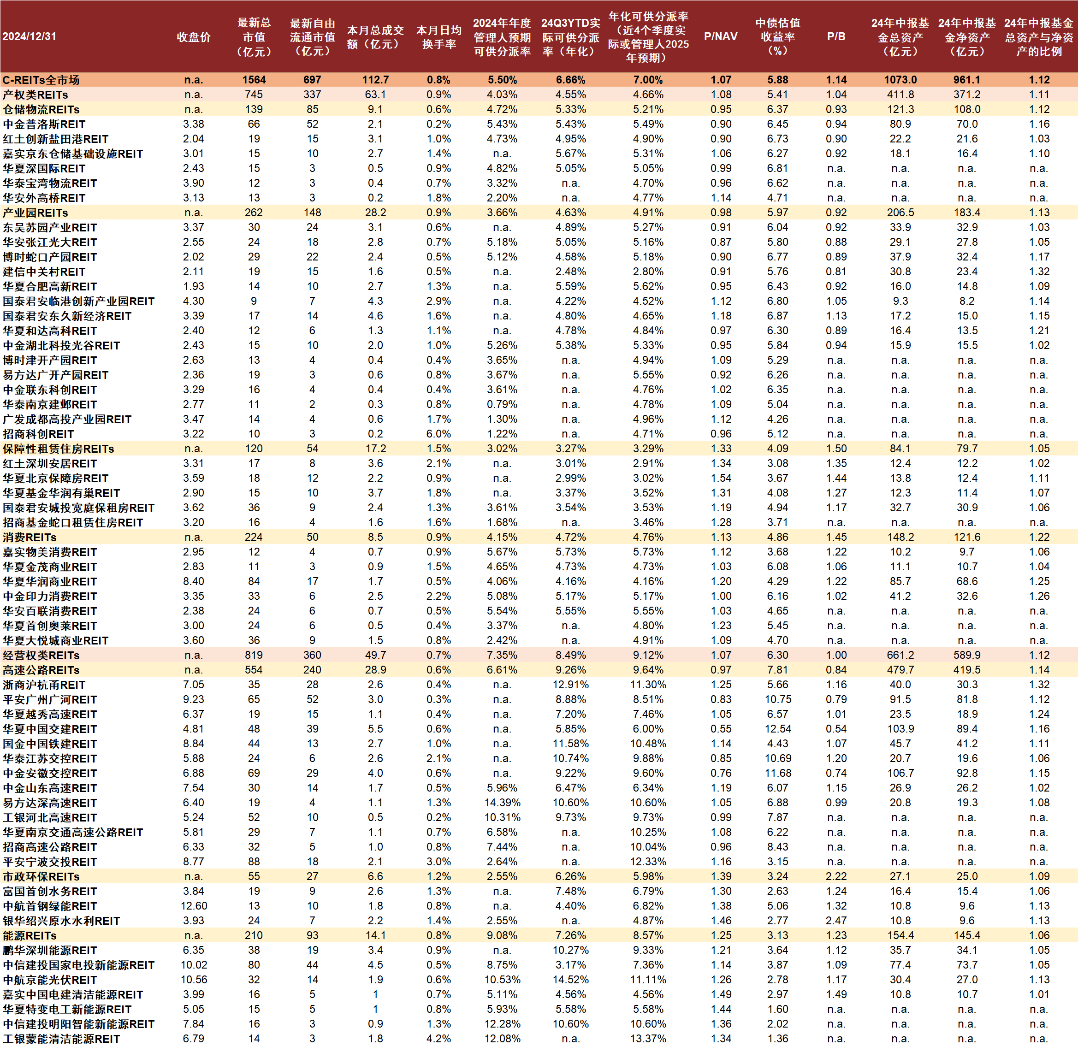The height and width of the screenshot is (1046, 1078).
Task: Select the 产业园REITs group row label
Action: [x=35, y=213]
